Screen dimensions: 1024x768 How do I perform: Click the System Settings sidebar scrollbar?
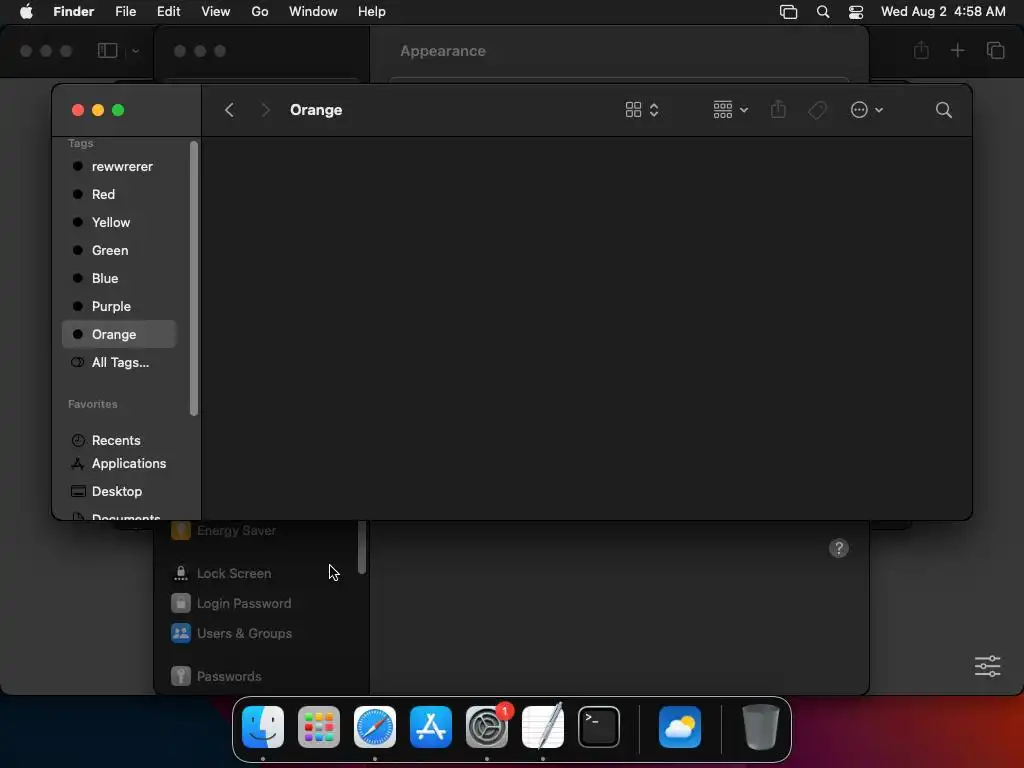(x=362, y=547)
